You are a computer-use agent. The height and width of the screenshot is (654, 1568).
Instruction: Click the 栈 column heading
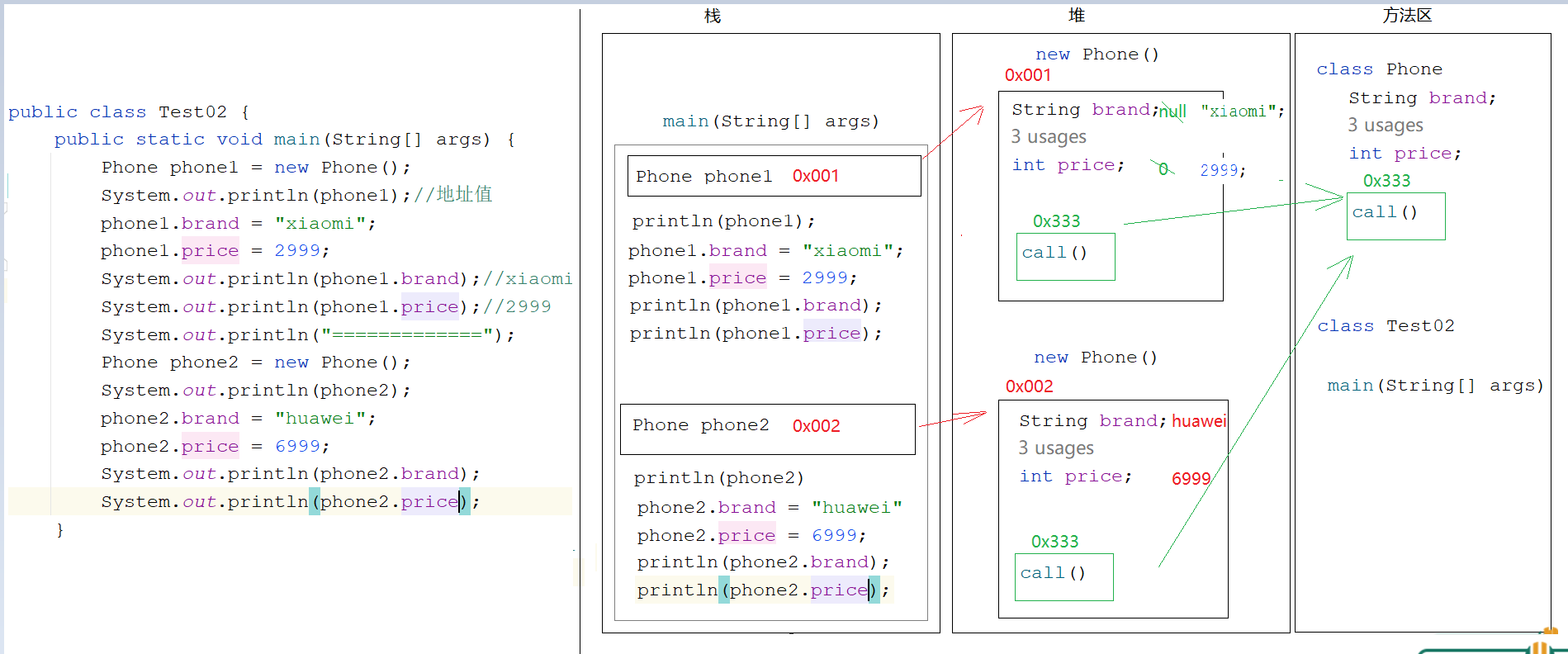click(x=712, y=16)
